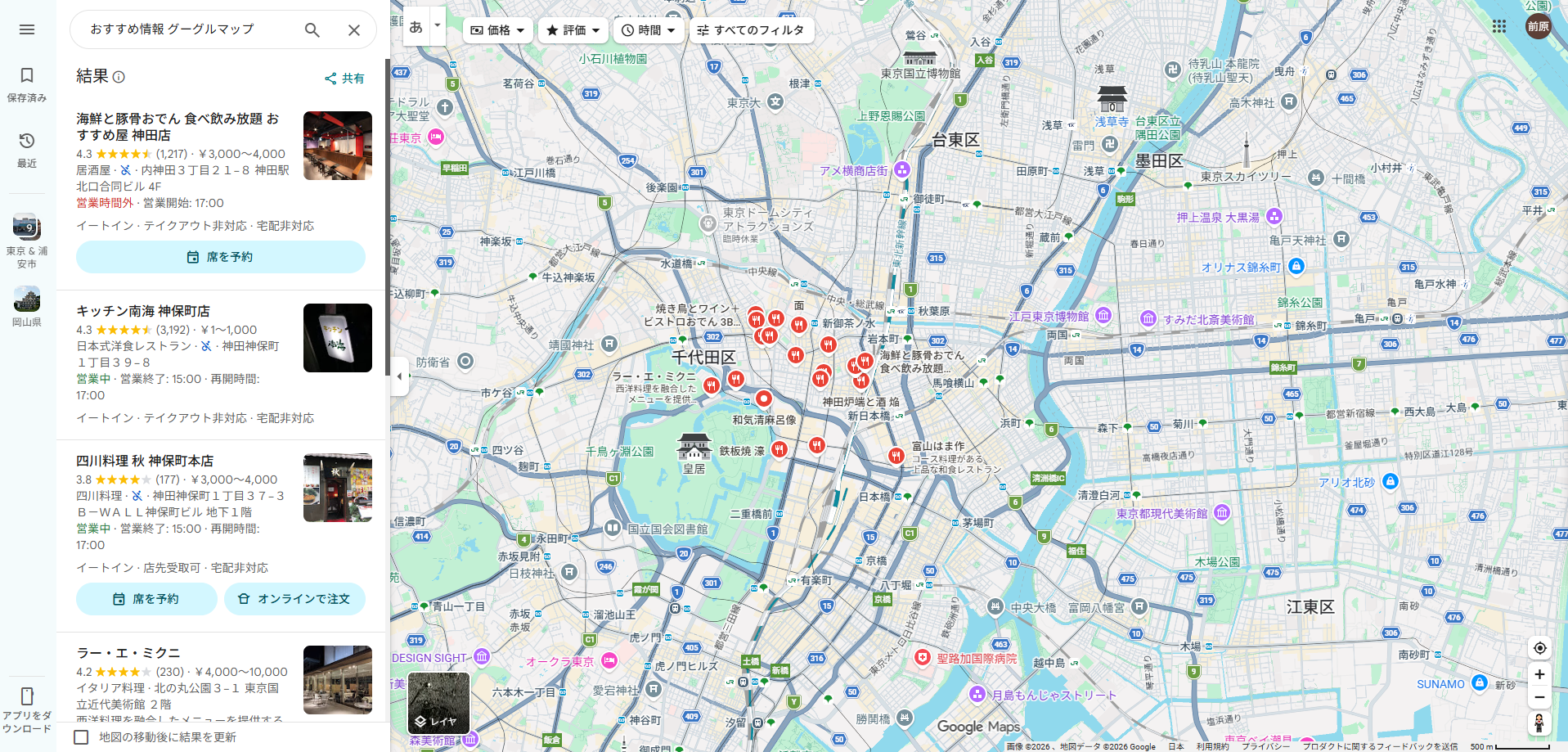1568x752 pixels.
Task: Collapse the side results panel
Action: point(399,376)
